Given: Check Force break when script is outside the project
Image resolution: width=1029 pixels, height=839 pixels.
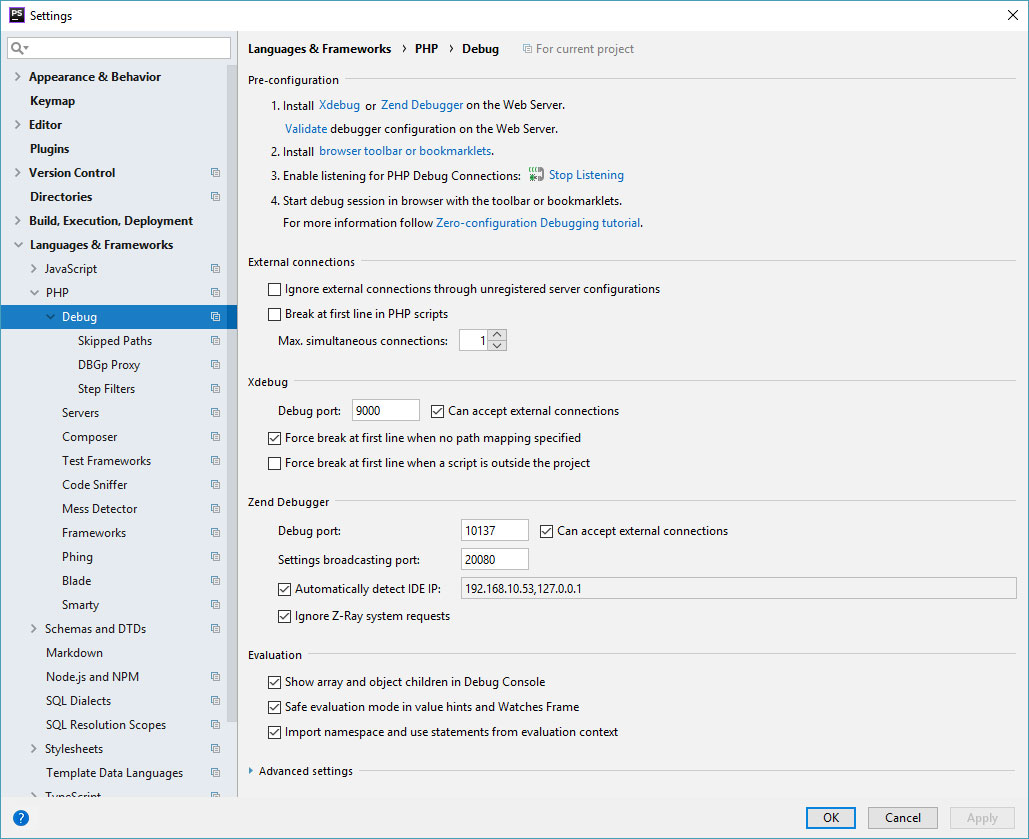Looking at the screenshot, I should (274, 463).
